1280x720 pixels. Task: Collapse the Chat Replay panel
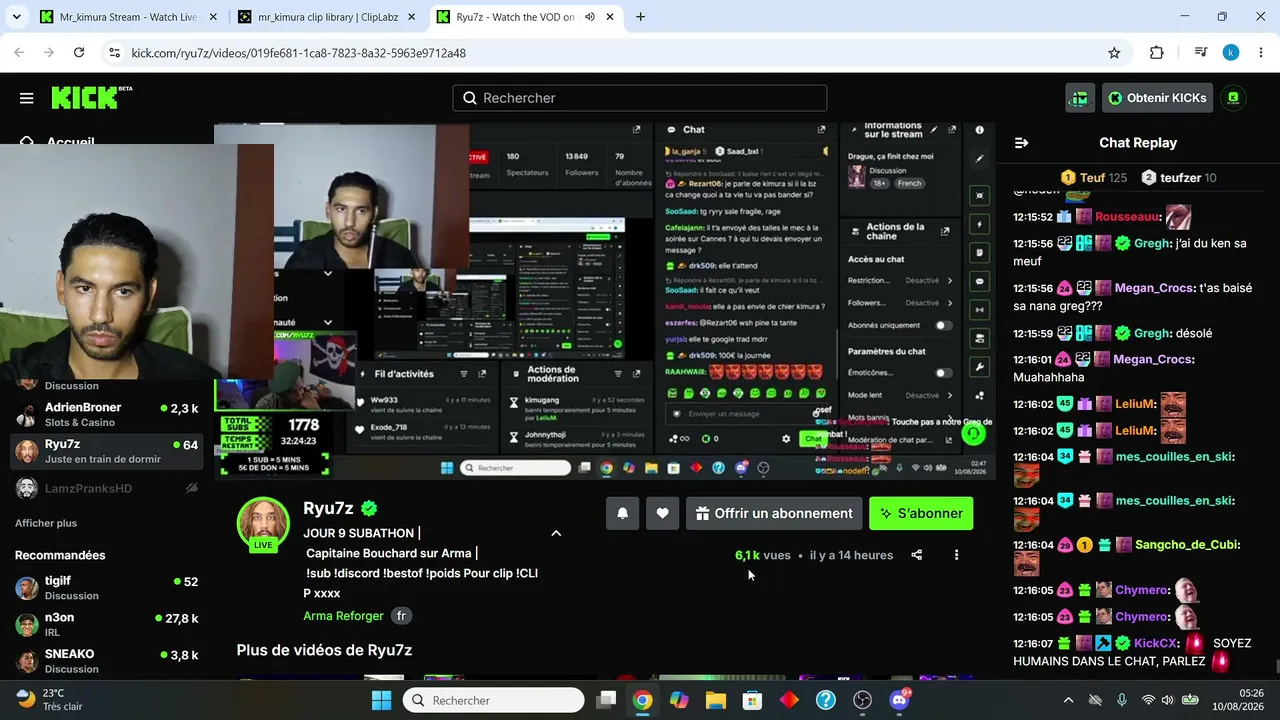pyautogui.click(x=1021, y=143)
